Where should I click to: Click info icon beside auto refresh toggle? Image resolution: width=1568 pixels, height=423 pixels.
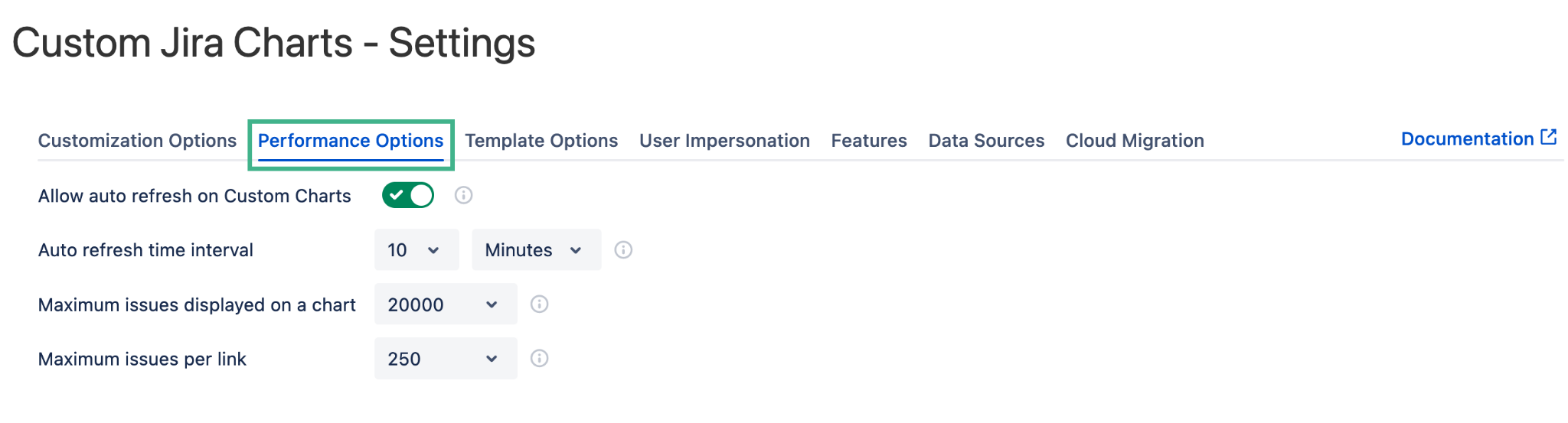click(x=463, y=196)
